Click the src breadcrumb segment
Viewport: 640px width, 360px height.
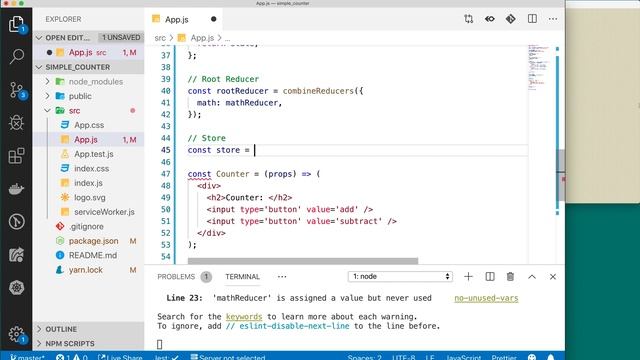[x=160, y=38]
